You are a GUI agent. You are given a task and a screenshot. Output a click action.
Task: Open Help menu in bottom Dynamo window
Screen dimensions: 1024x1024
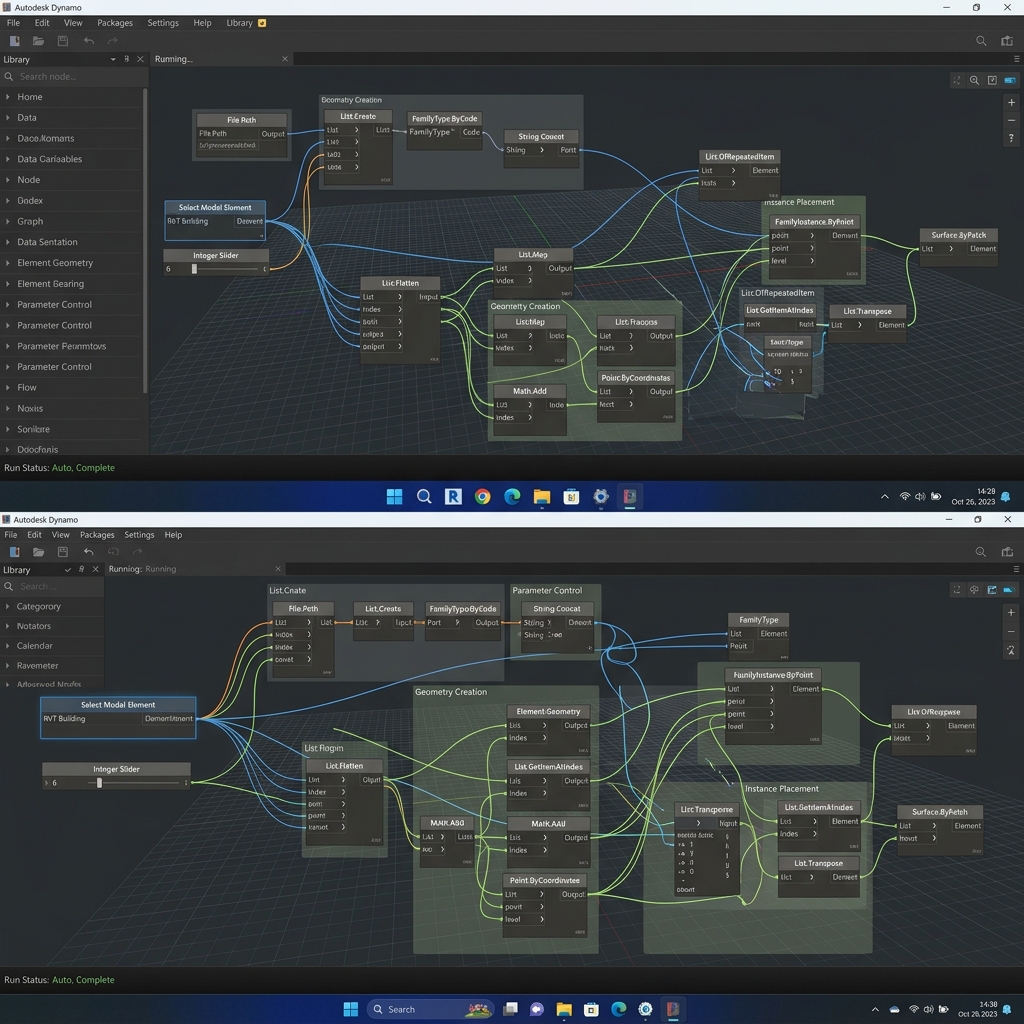[x=173, y=534]
